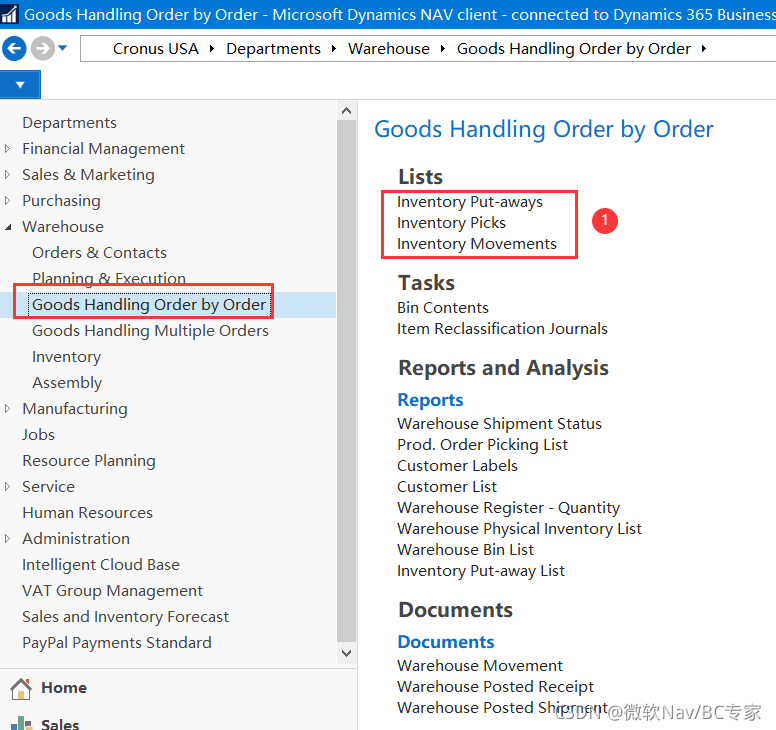Open dropdown arrow after Departments breadcrumb
Viewport: 776px width, 730px height.
[x=334, y=49]
